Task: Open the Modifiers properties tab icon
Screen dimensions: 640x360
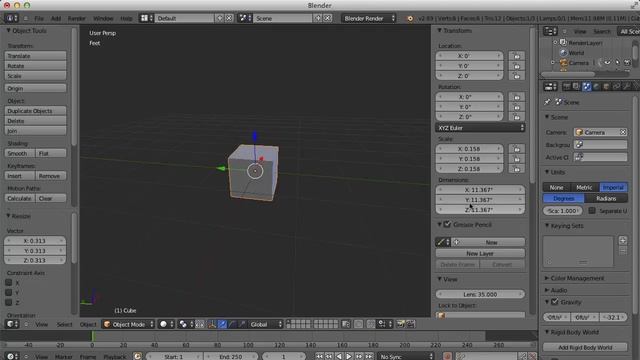Action: [x=626, y=86]
